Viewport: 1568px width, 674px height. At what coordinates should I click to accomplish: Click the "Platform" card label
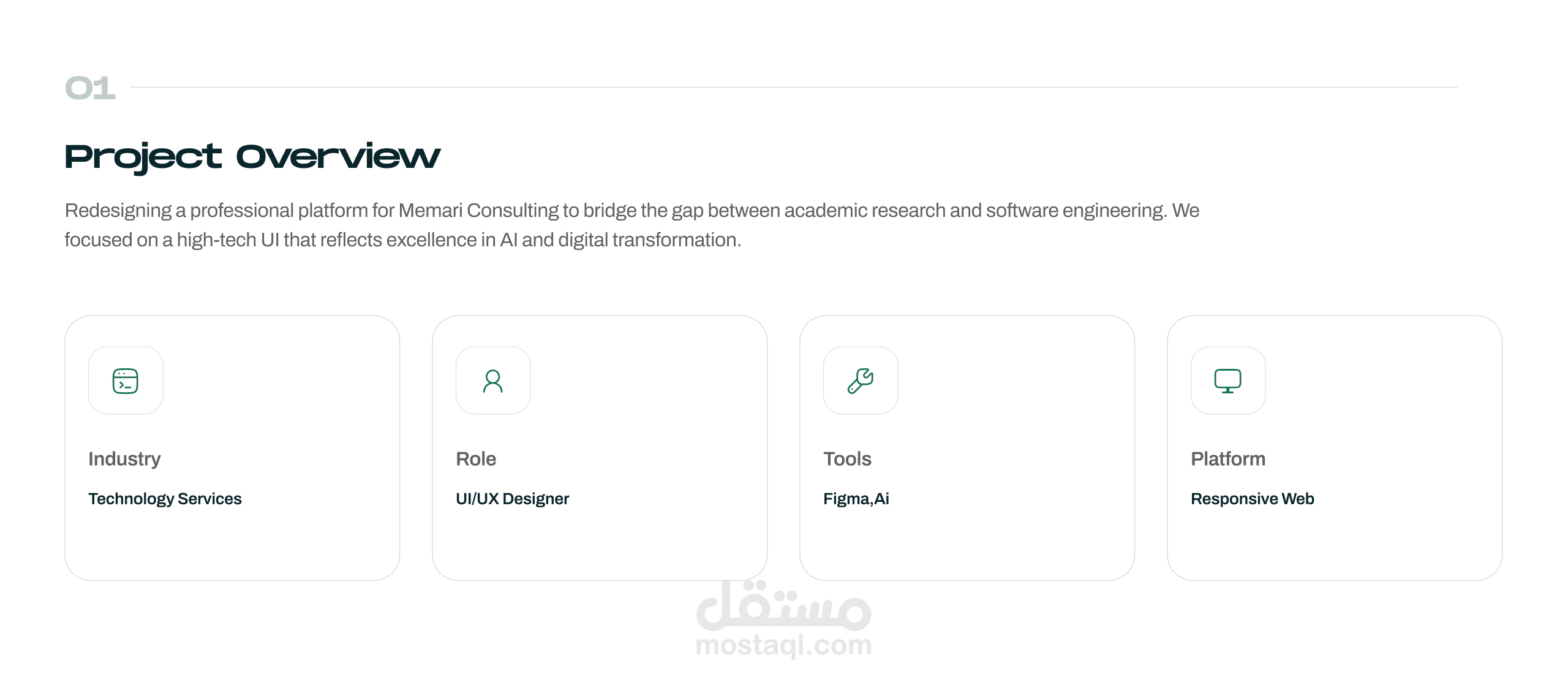point(1228,459)
